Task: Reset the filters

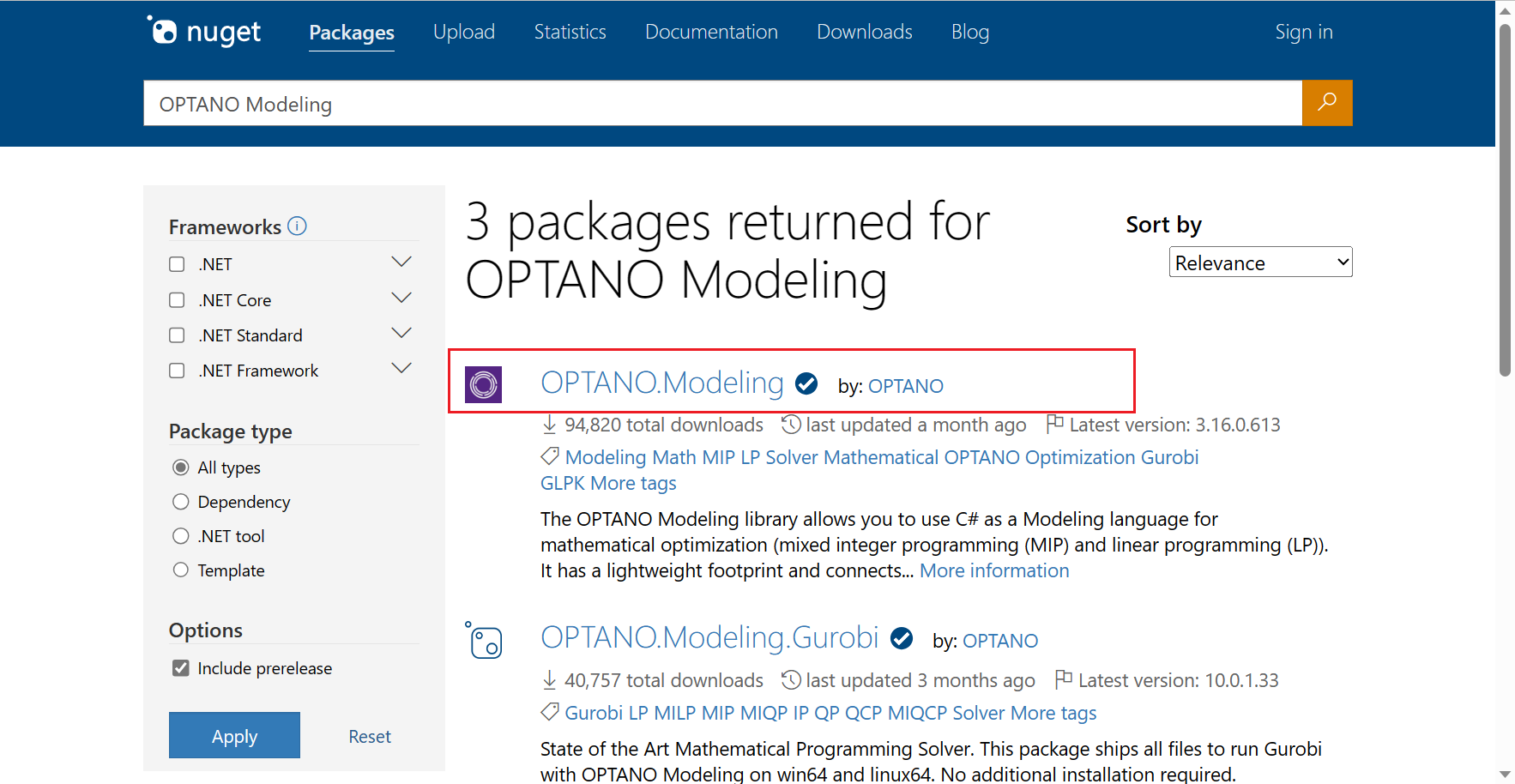Action: (x=370, y=736)
